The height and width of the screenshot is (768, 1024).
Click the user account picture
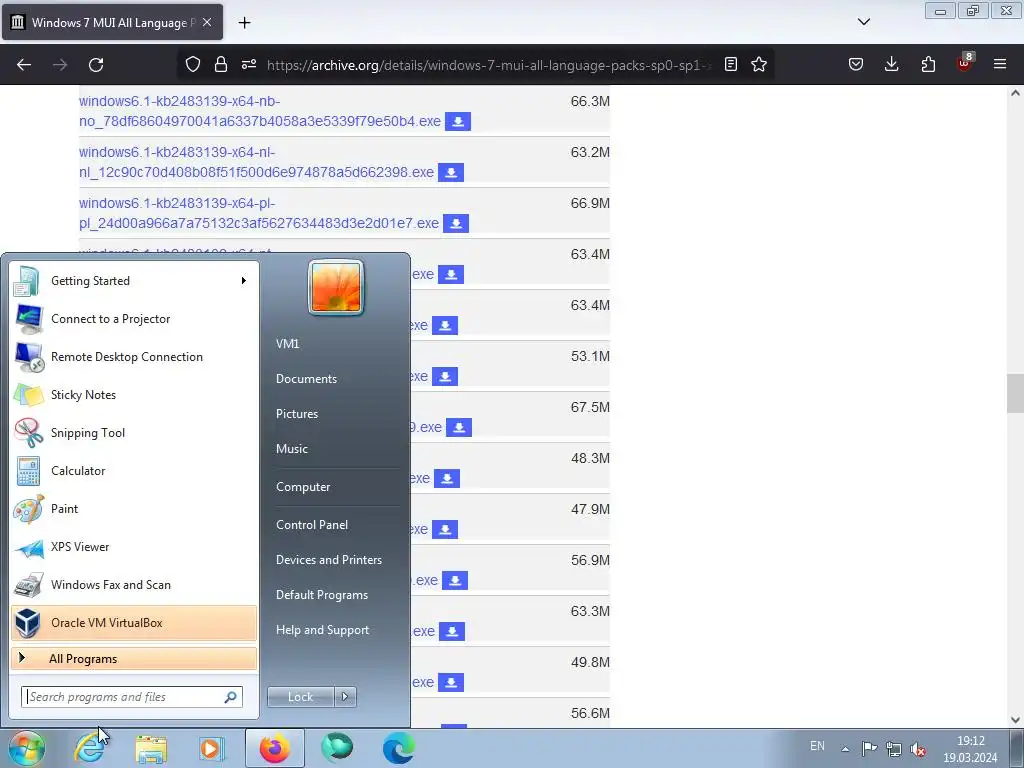pyautogui.click(x=336, y=287)
